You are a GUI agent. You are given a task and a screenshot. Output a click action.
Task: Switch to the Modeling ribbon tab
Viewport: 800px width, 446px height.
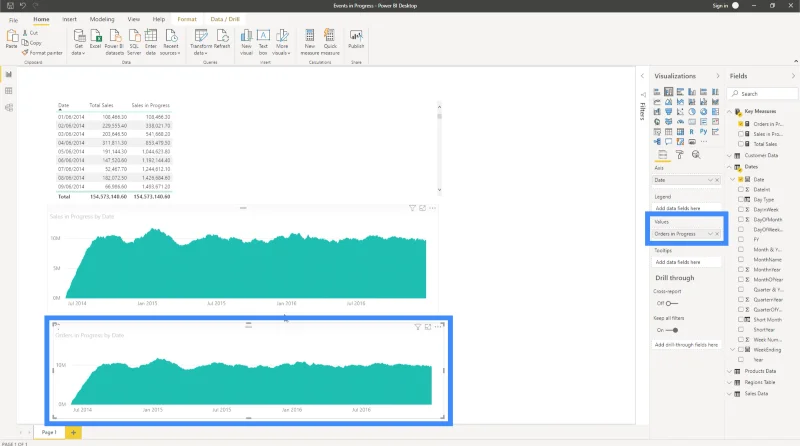[102, 19]
